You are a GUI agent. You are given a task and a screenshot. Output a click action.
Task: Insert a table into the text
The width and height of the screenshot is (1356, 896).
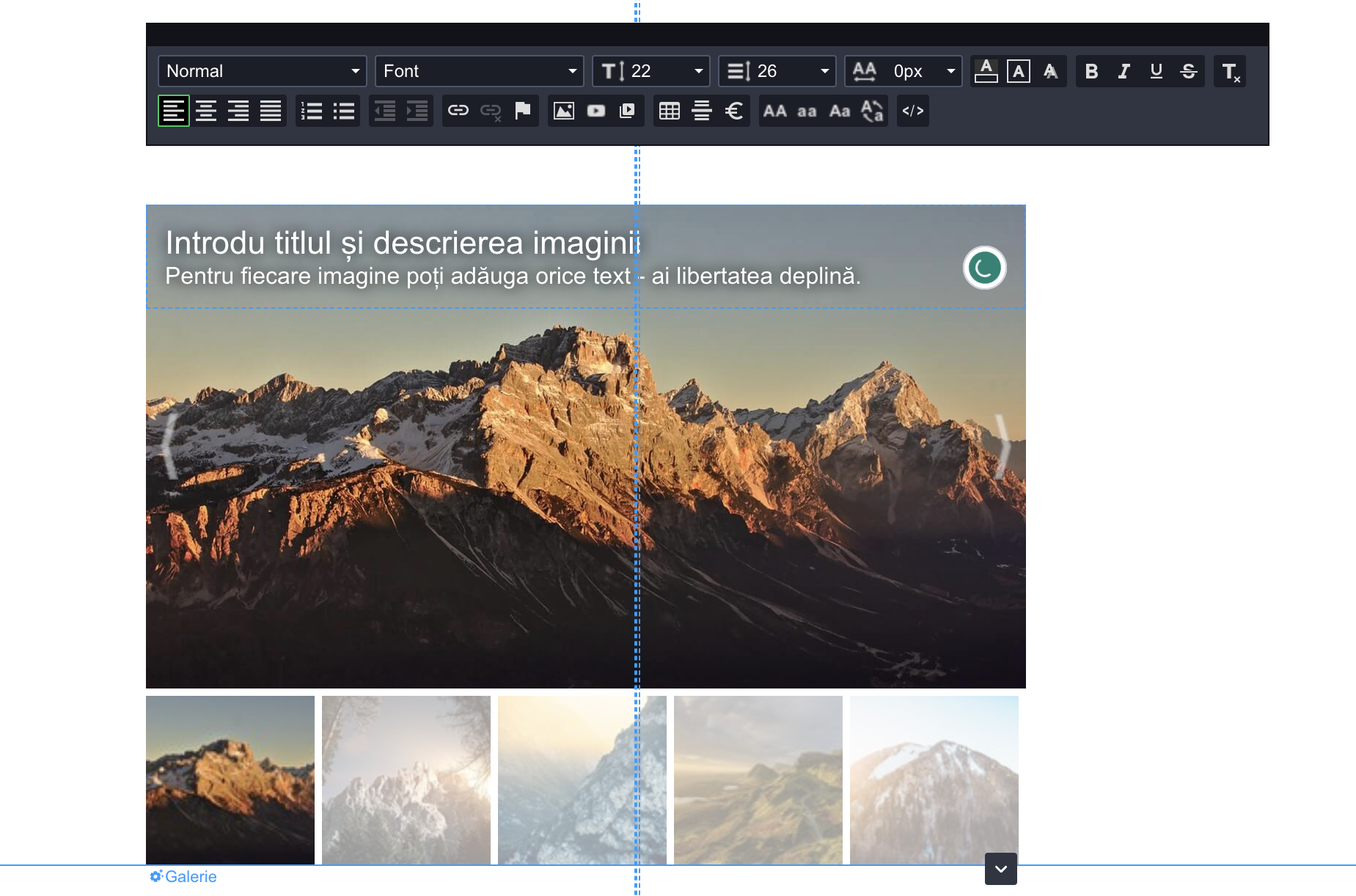click(x=669, y=111)
